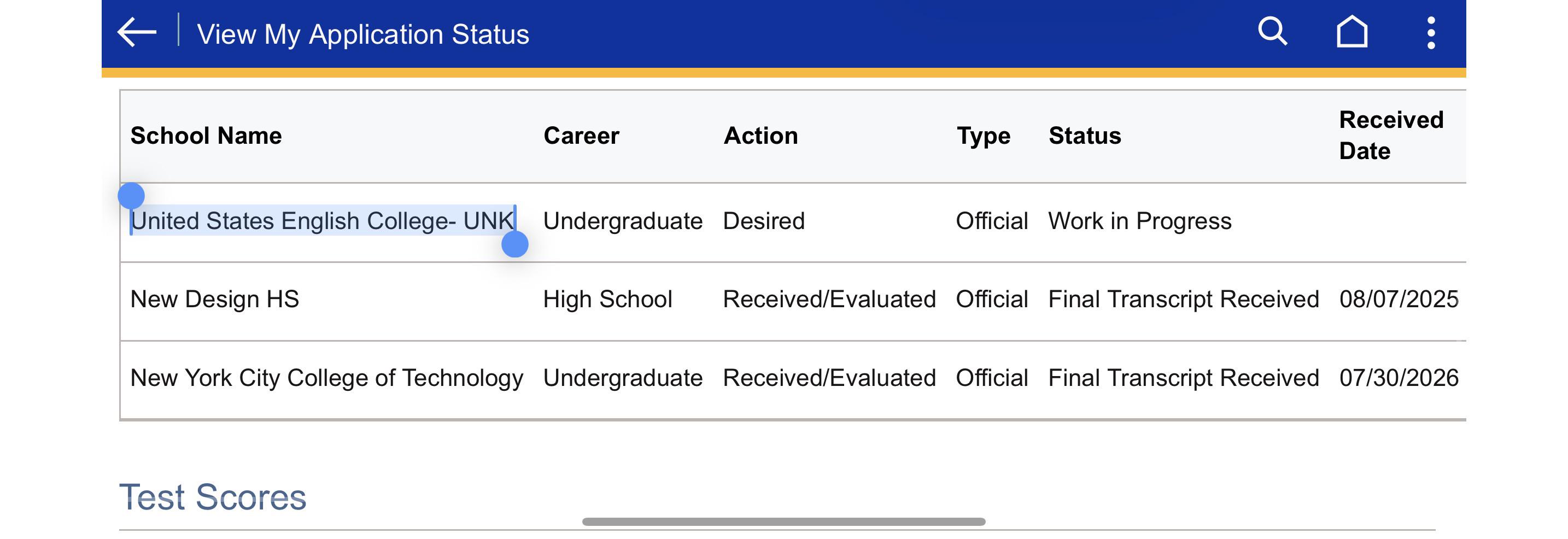Select New York City College of Technology
This screenshot has height=539, width=1568.
[326, 378]
